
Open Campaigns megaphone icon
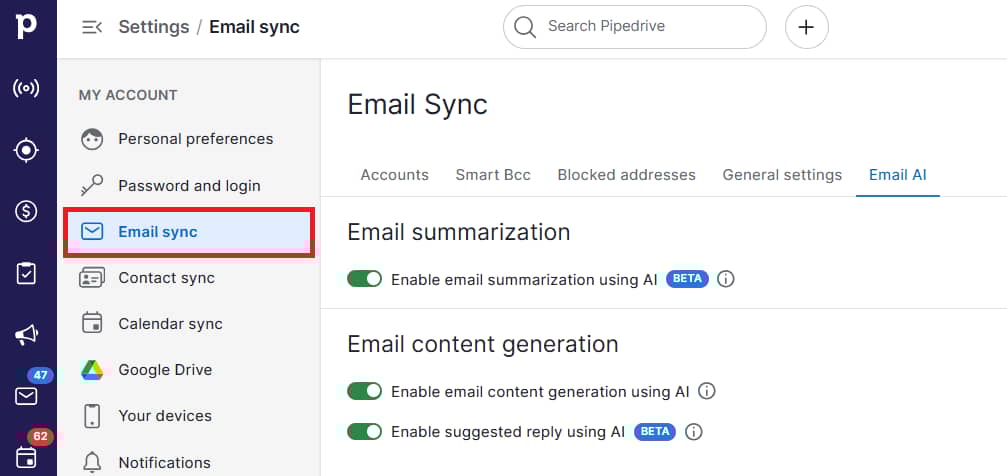[26, 335]
